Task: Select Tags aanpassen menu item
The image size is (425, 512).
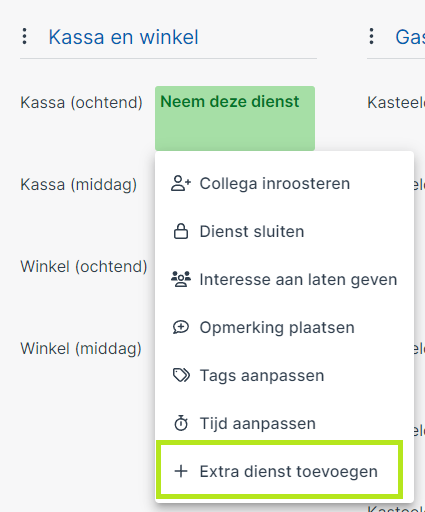Action: tap(284, 375)
